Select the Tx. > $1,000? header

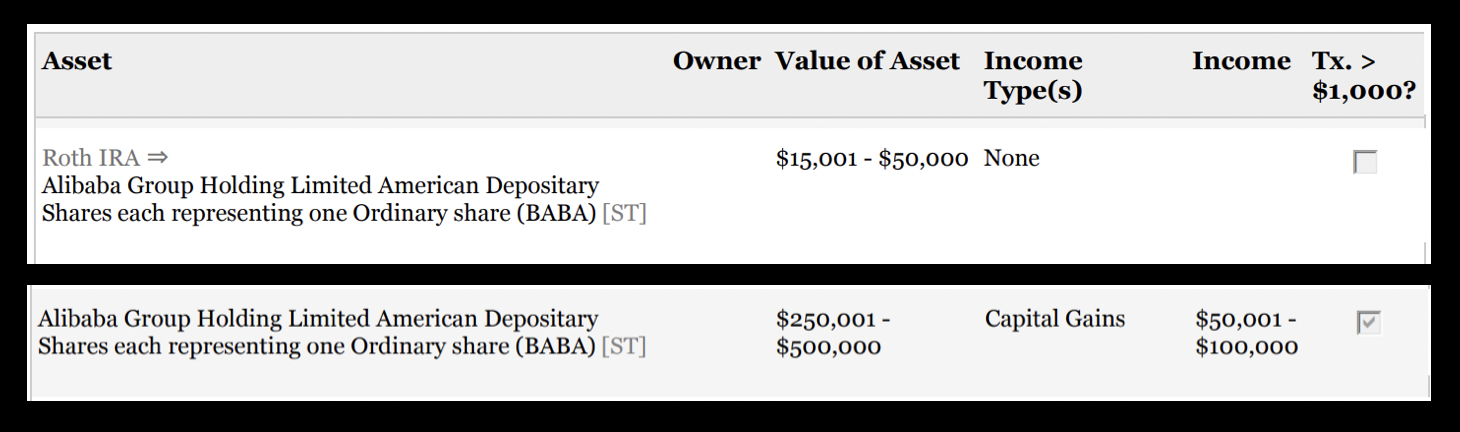coord(1364,75)
